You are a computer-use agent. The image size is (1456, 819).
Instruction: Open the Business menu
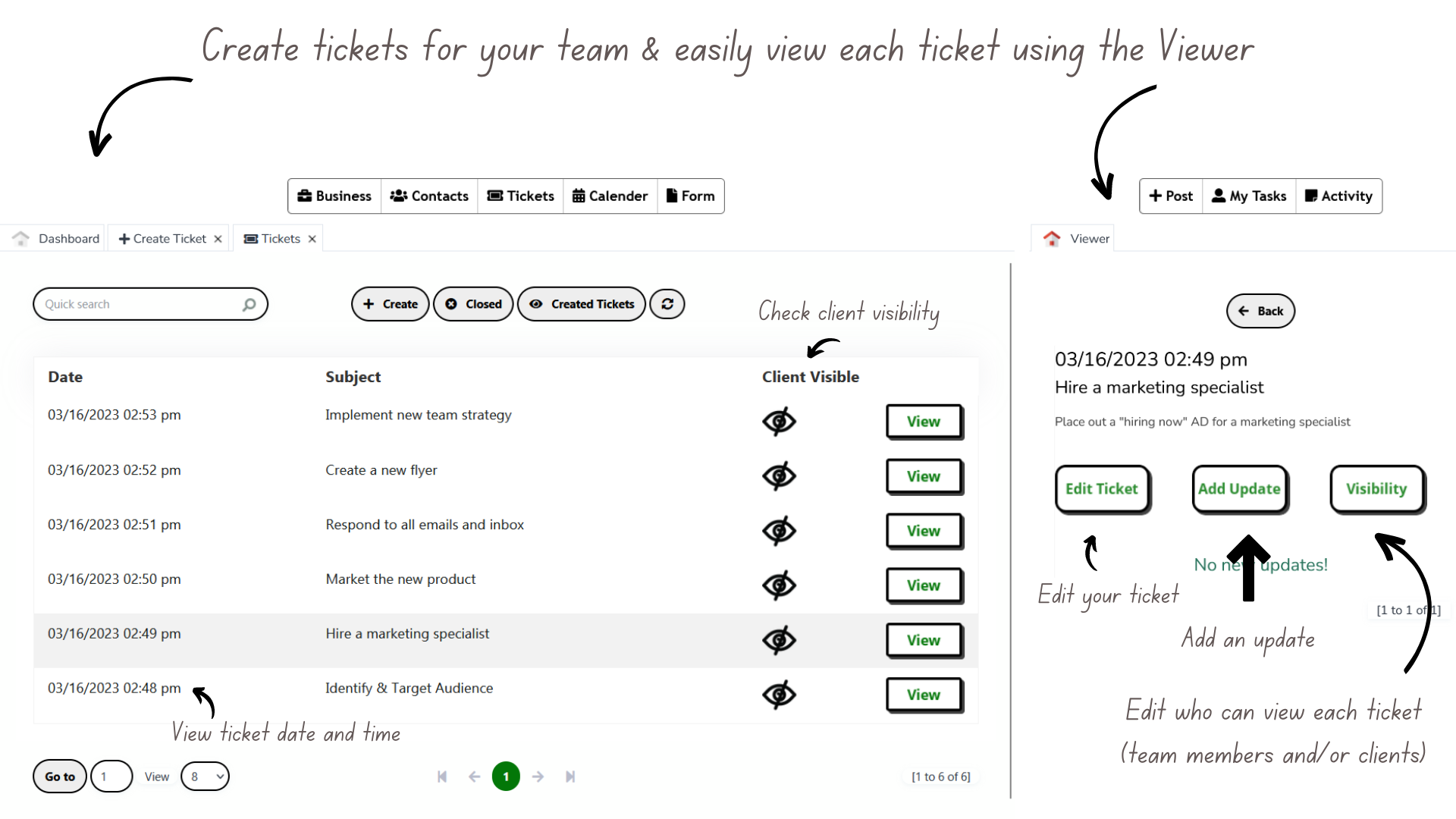point(334,196)
